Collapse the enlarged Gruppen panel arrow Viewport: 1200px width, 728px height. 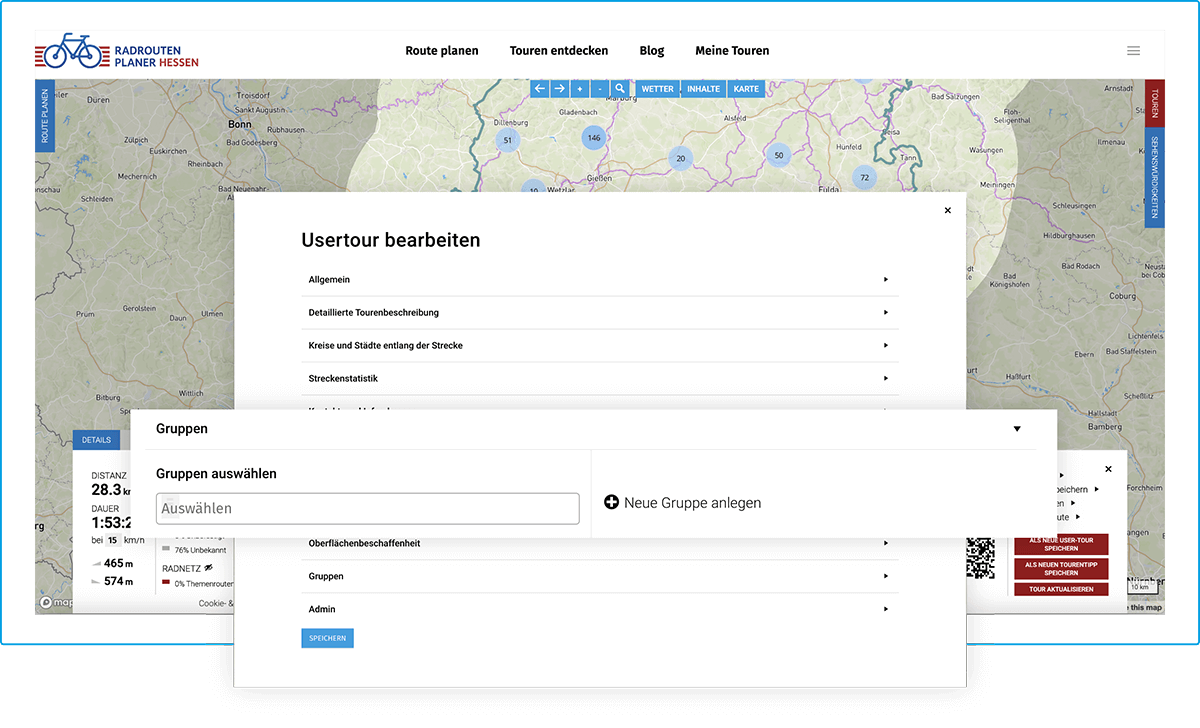click(x=1017, y=429)
